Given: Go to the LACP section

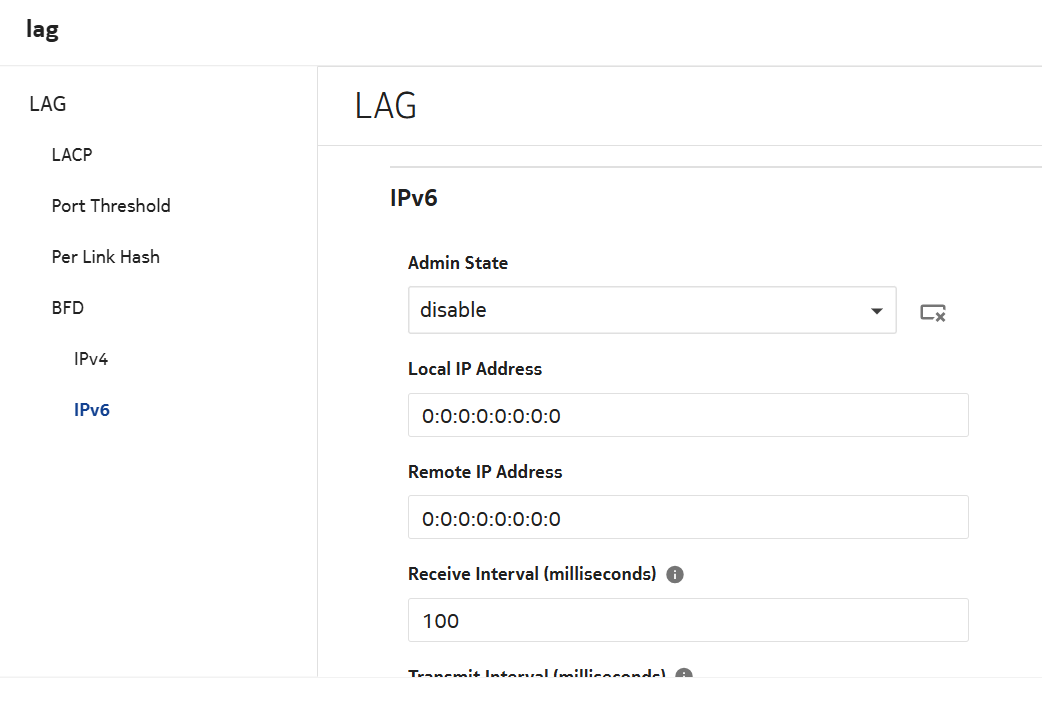Looking at the screenshot, I should point(72,155).
